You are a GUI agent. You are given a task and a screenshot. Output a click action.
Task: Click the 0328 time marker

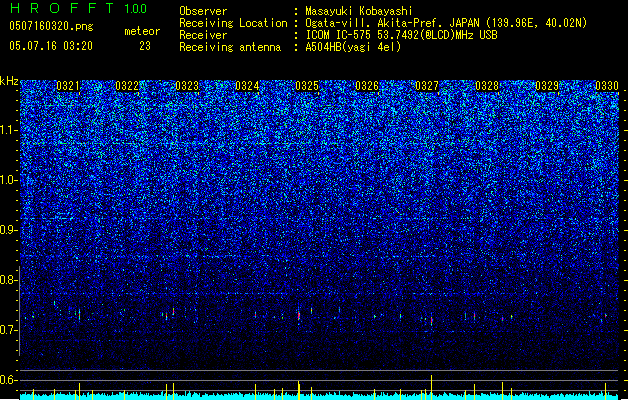487,86
